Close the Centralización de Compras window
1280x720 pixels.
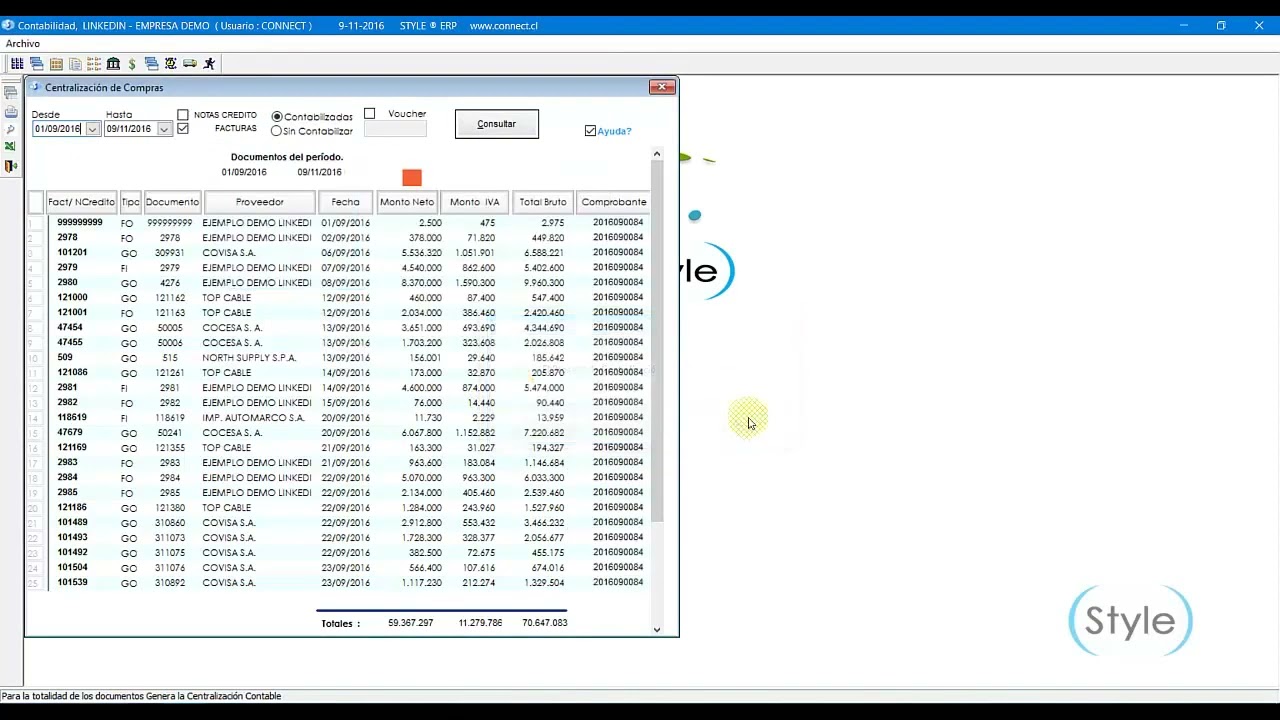point(662,87)
